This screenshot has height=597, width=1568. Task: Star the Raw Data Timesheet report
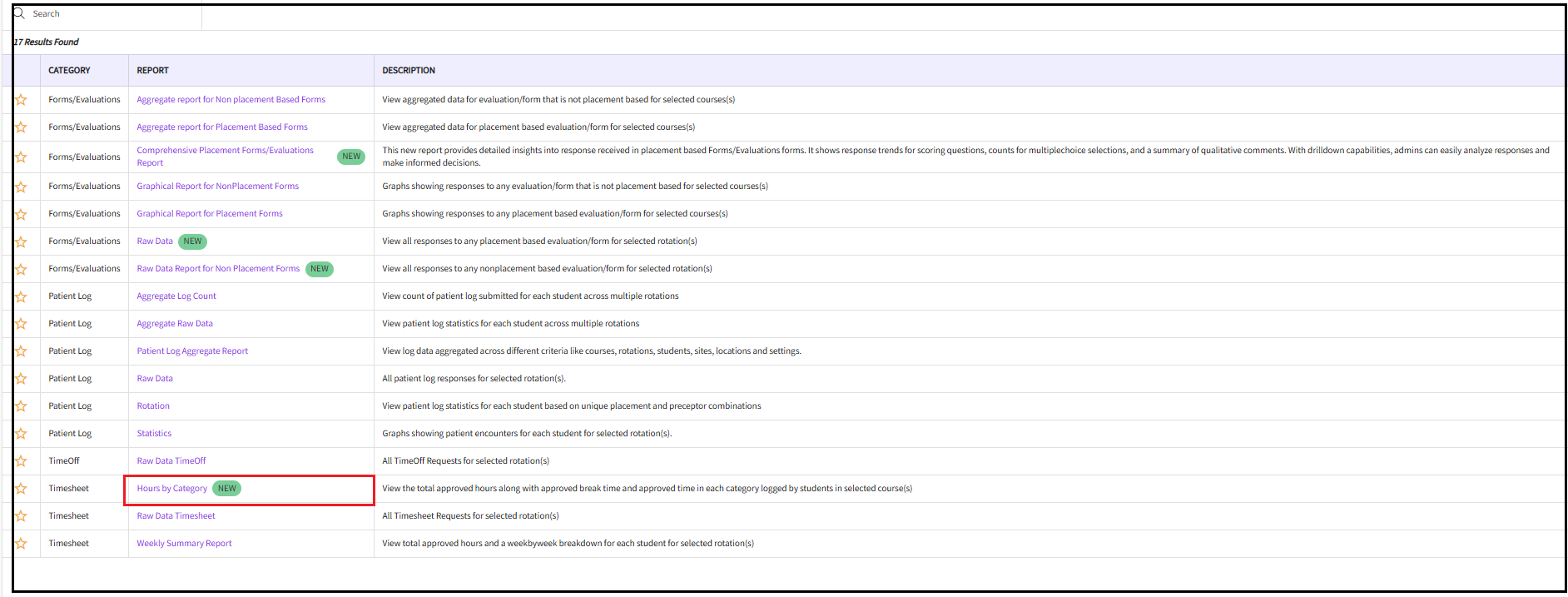pyautogui.click(x=21, y=516)
